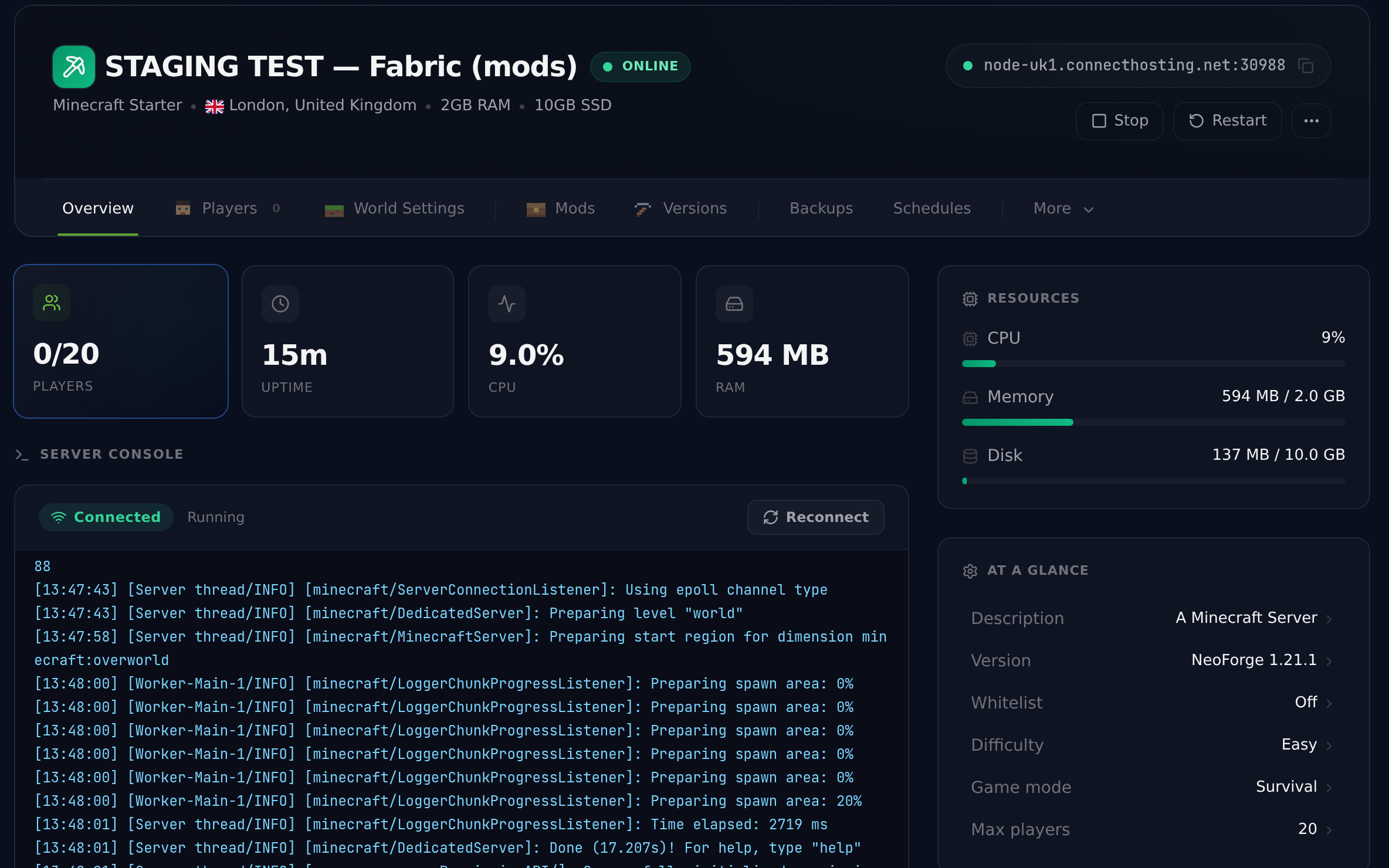This screenshot has width=1389, height=868.
Task: Go to the Mods tab
Action: [x=561, y=208]
